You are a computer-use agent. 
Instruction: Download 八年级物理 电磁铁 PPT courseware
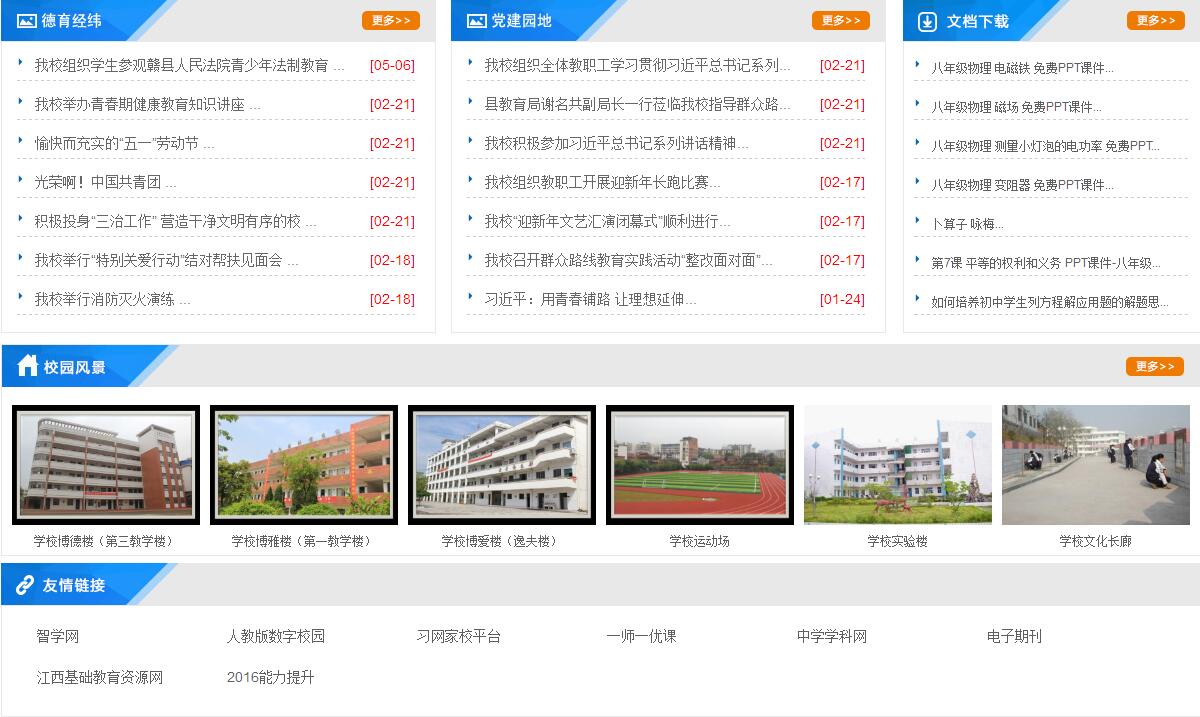pyautogui.click(x=1022, y=68)
